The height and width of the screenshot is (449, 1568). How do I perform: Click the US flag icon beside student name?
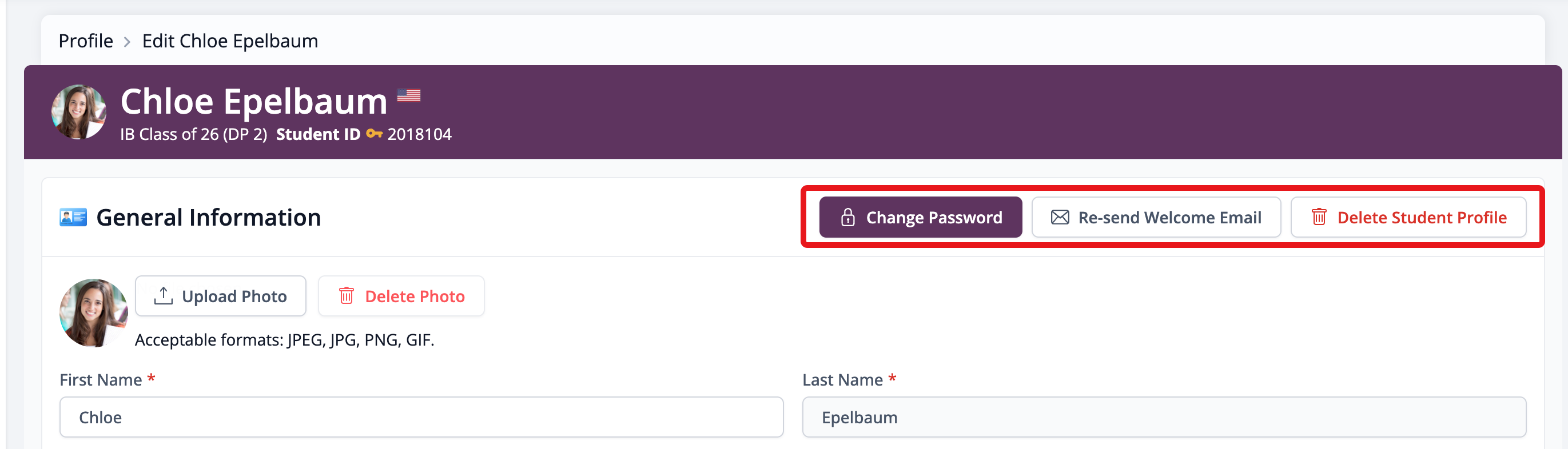408,95
